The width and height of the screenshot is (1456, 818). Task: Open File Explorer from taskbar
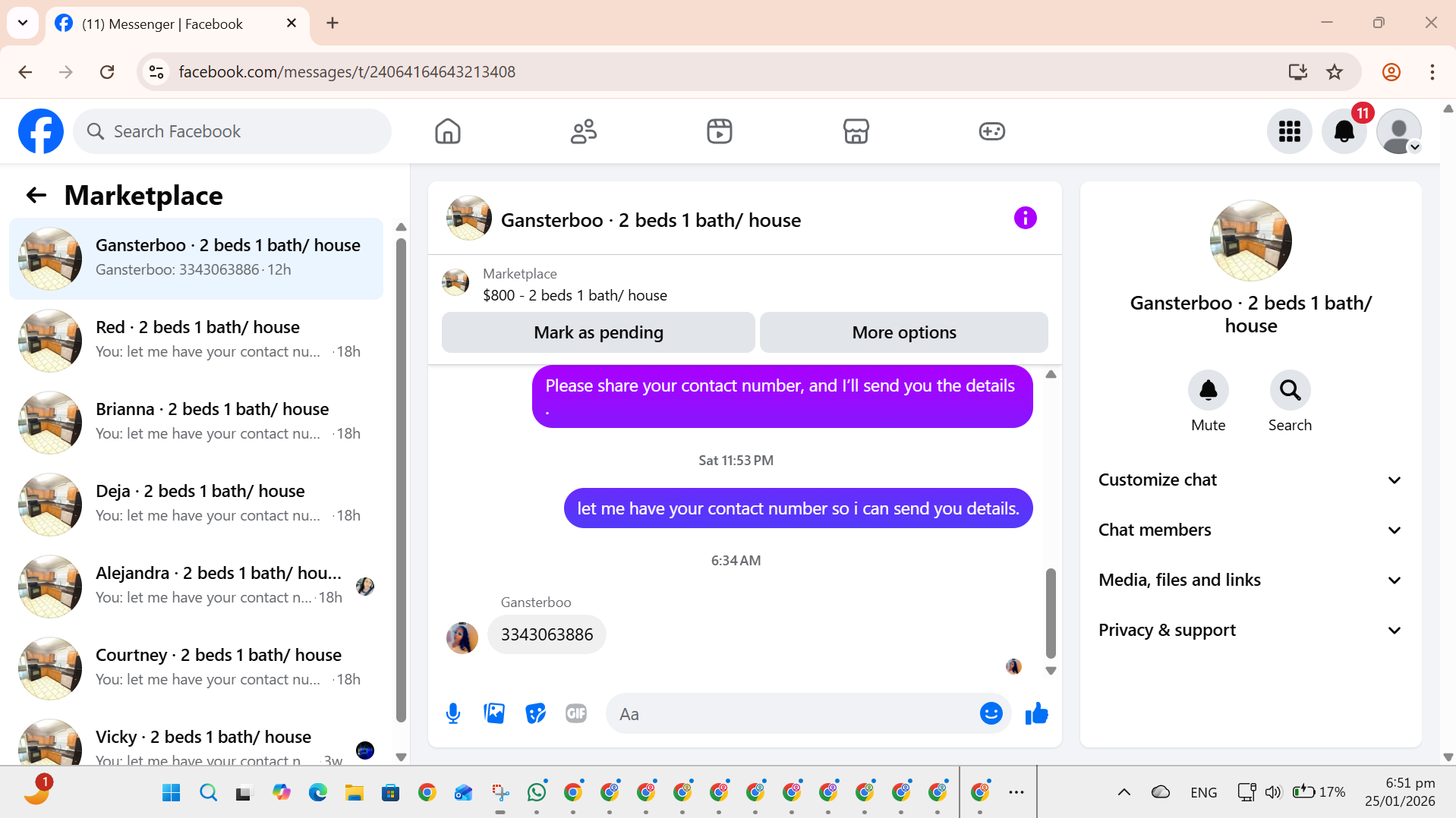[x=355, y=792]
